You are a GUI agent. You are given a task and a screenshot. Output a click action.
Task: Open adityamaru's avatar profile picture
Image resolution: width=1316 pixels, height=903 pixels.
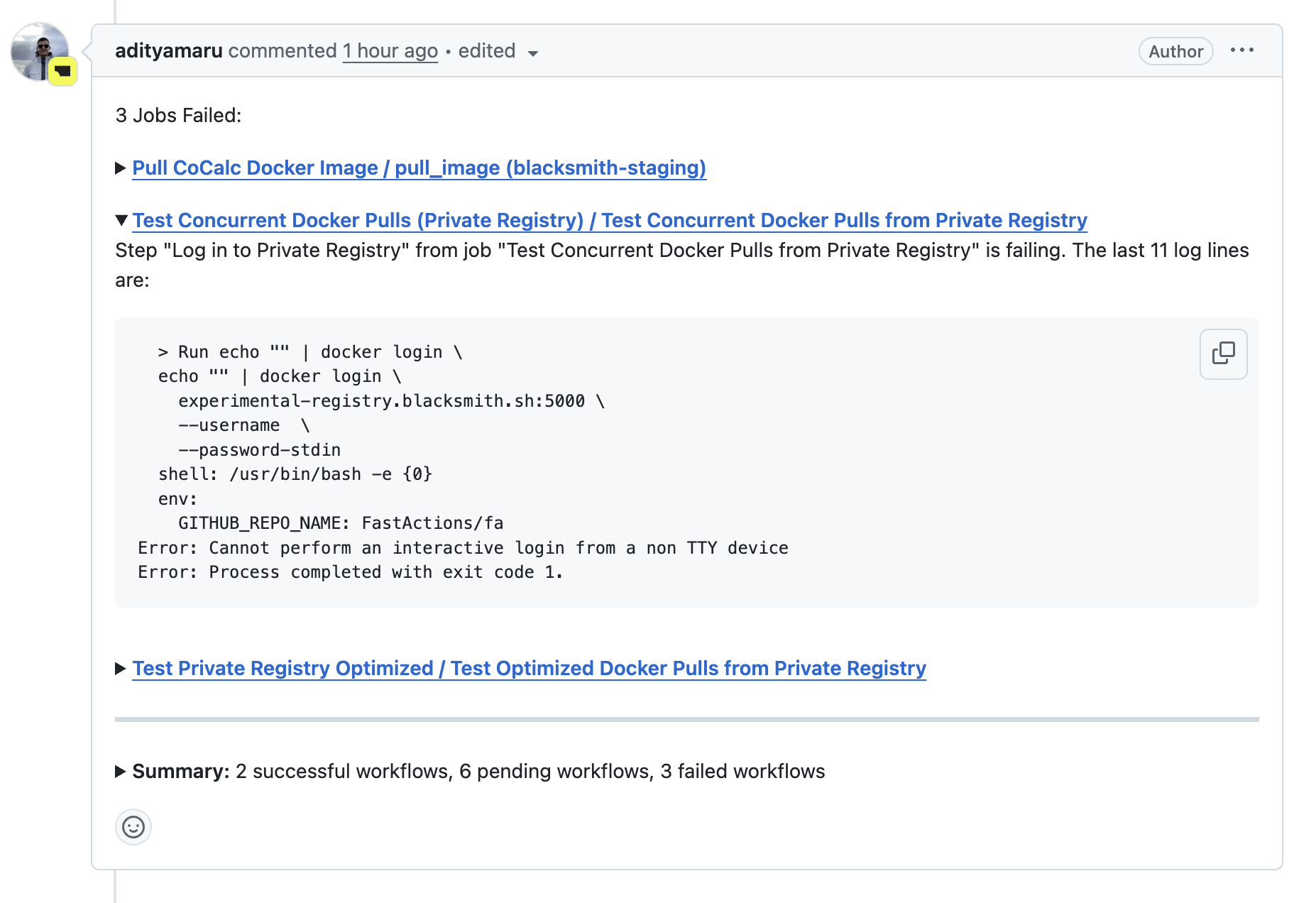[40, 51]
